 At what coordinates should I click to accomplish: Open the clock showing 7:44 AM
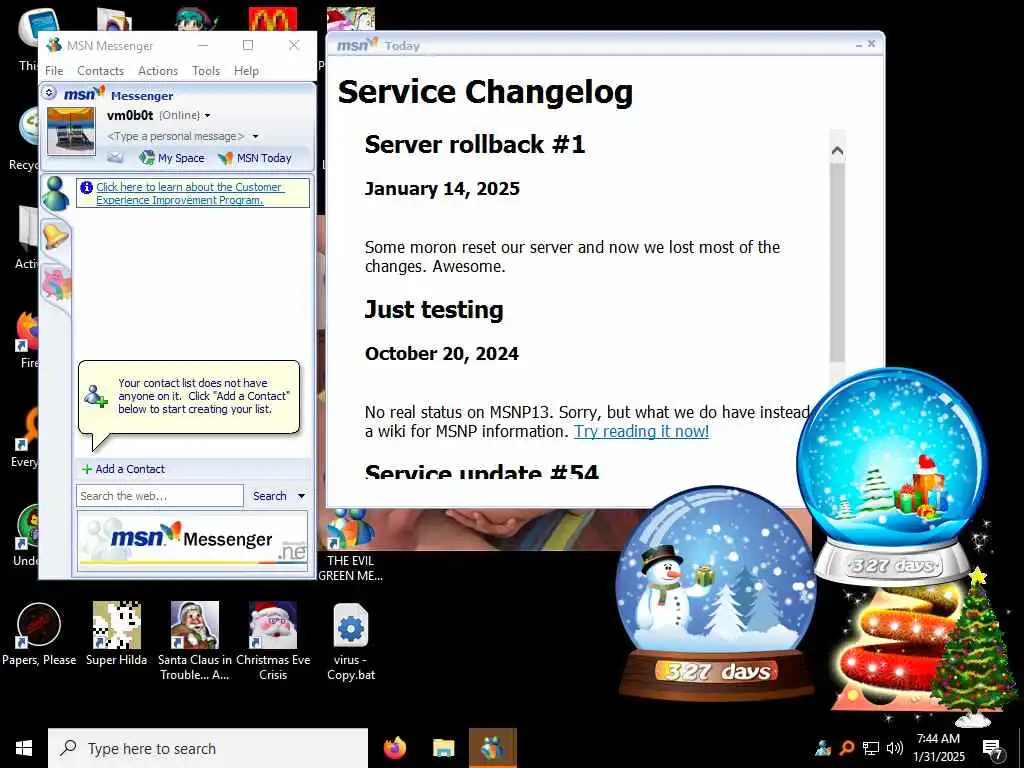coord(938,748)
